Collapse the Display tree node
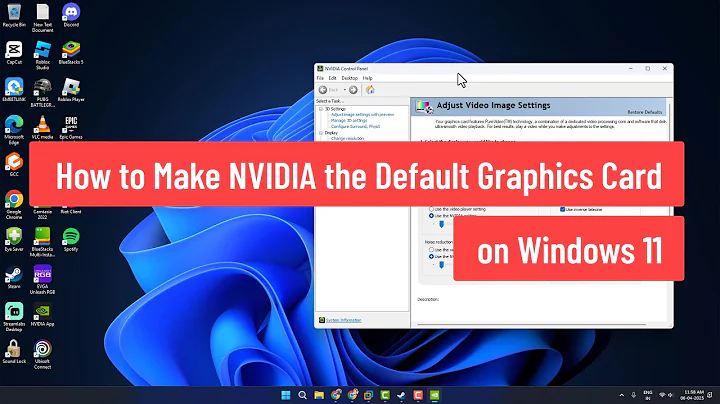The width and height of the screenshot is (720, 404). (321, 133)
